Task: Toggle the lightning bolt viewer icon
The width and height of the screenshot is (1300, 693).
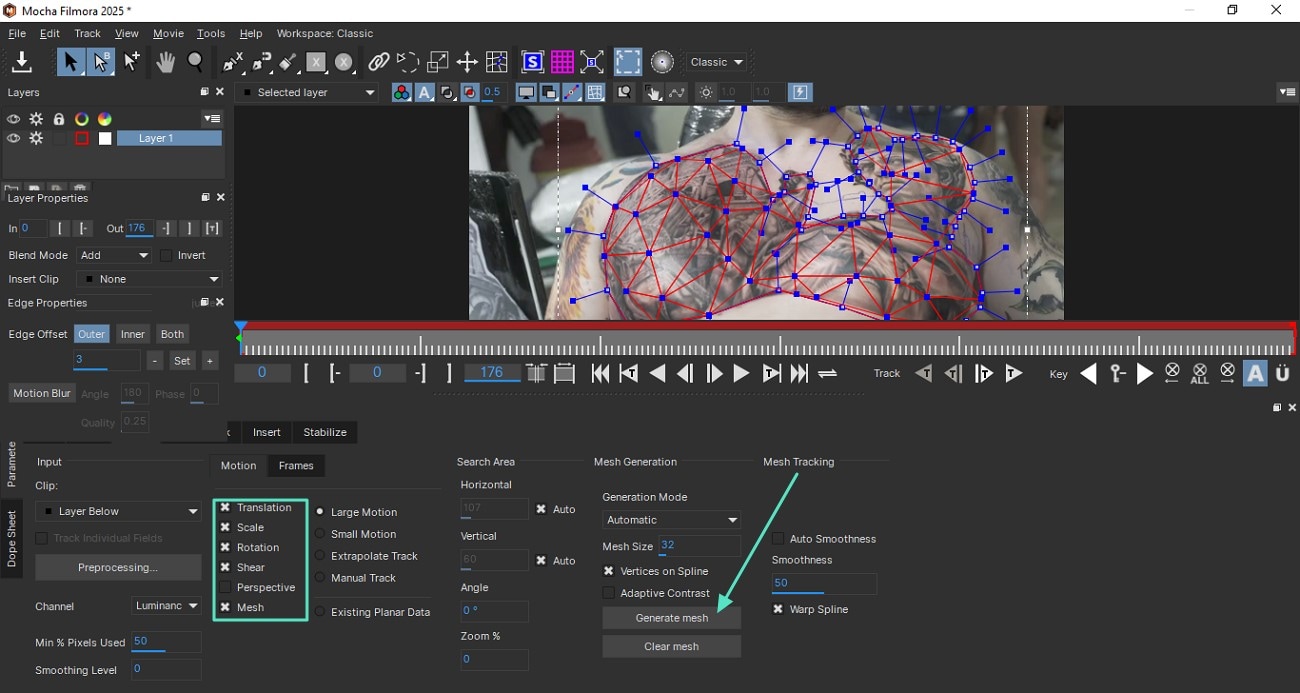Action: click(x=800, y=93)
